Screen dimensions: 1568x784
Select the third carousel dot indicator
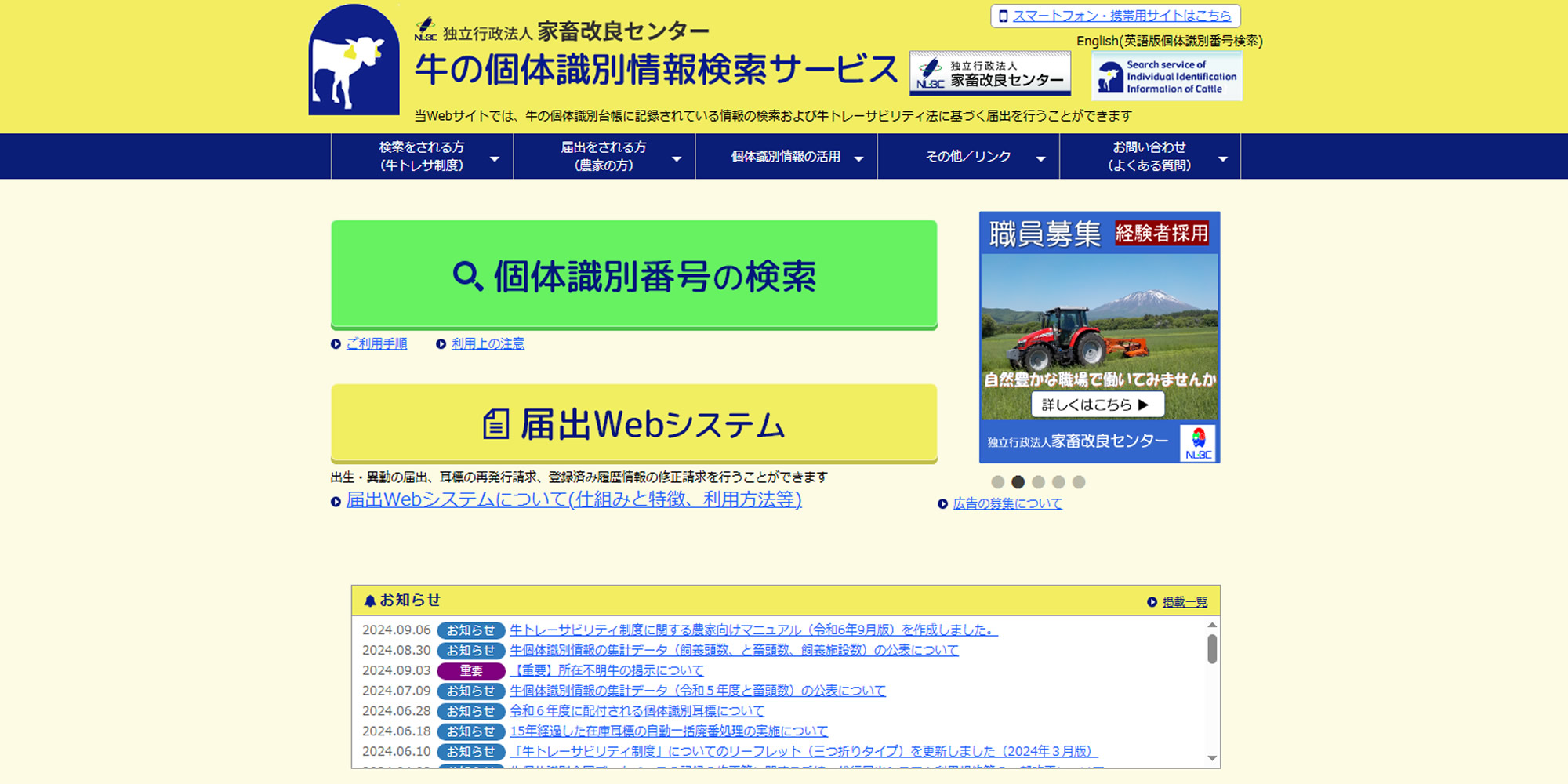pos(1038,482)
